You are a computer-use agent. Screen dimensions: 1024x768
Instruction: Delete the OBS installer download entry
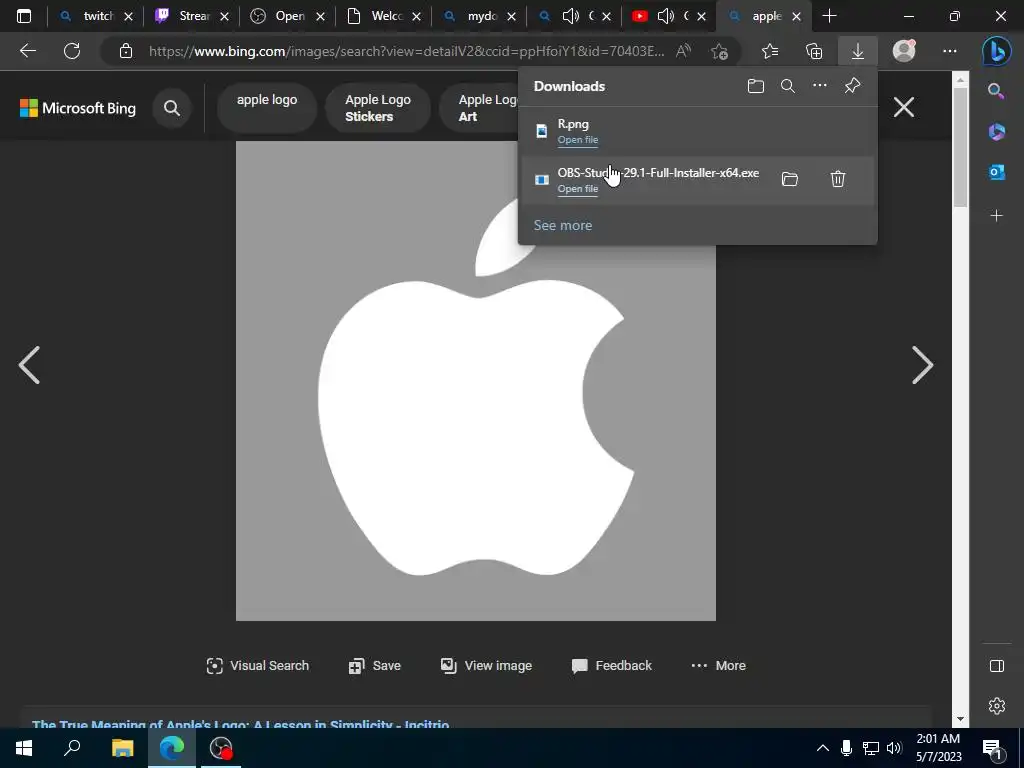(x=838, y=179)
